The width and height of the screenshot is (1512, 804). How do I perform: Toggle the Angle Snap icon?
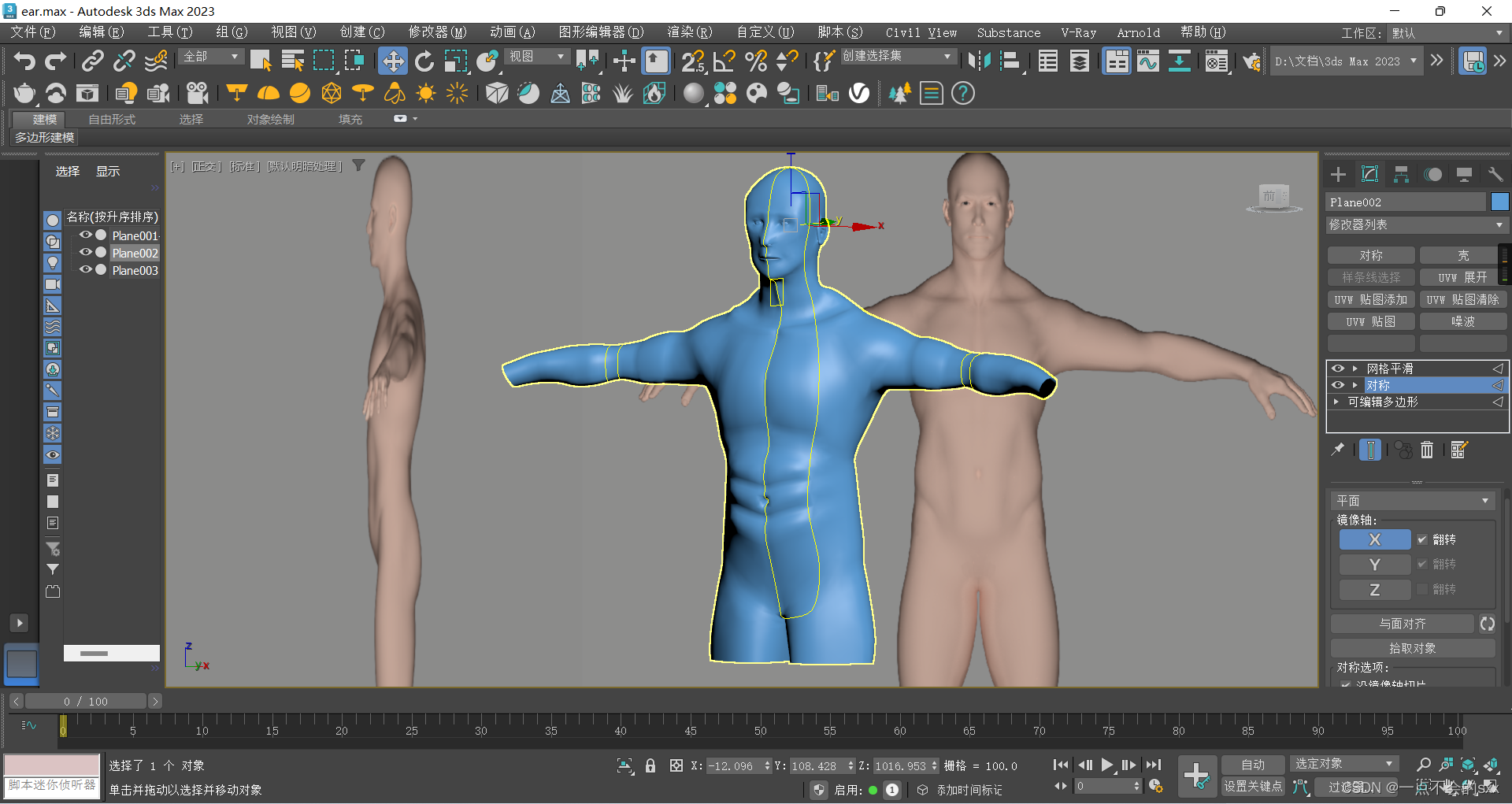[x=724, y=61]
